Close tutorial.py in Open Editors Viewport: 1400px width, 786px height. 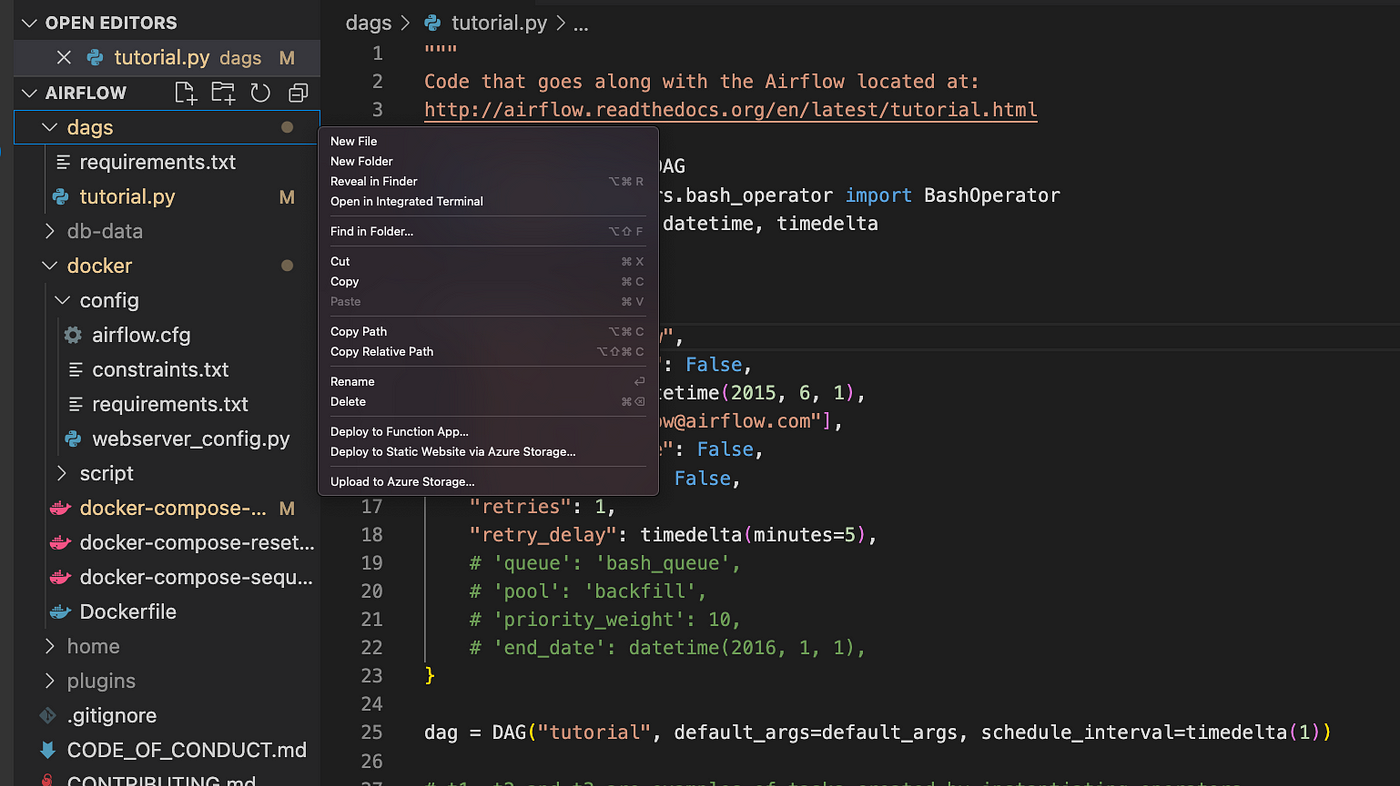coord(64,58)
